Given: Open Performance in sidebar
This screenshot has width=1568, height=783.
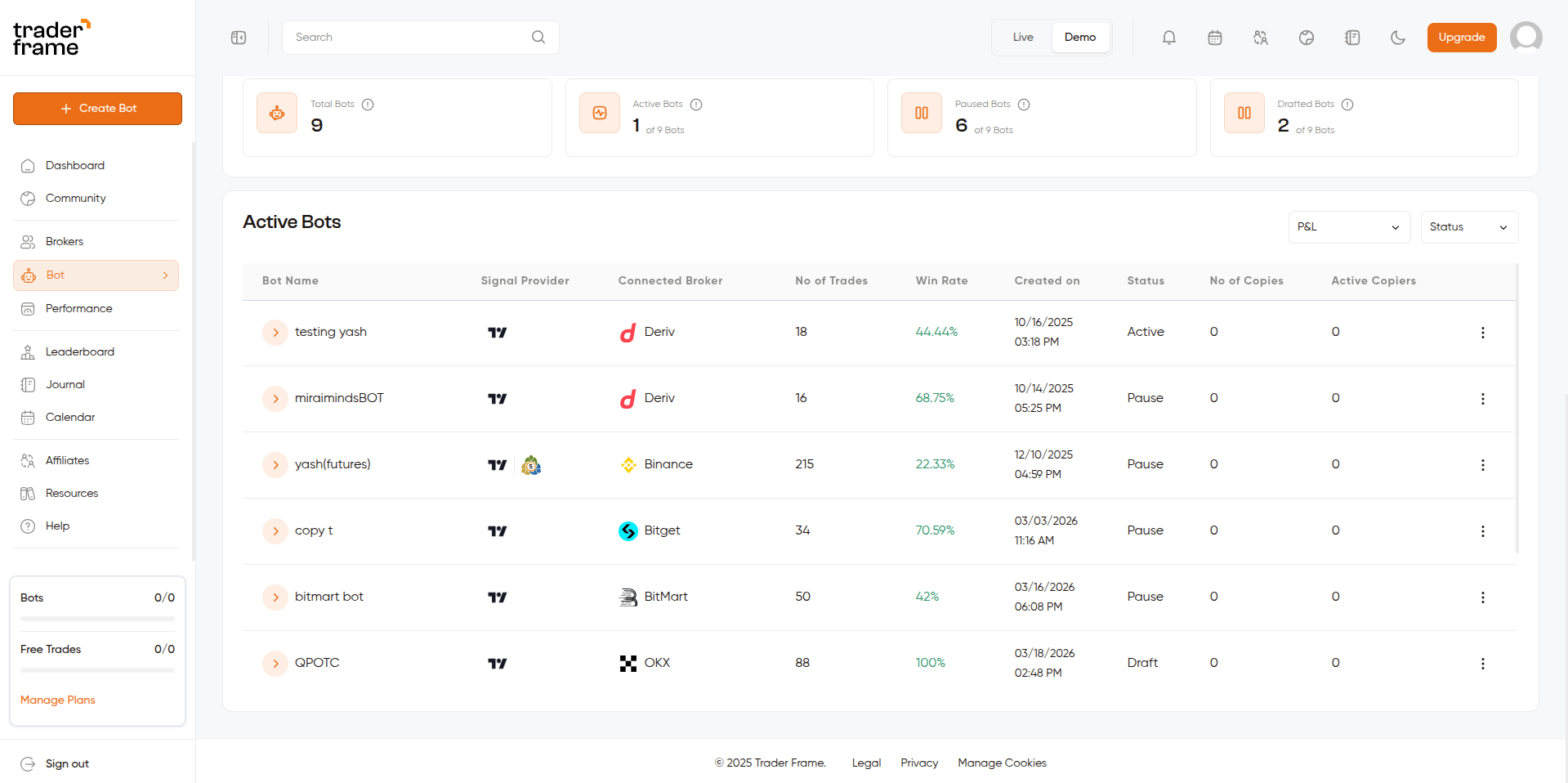Looking at the screenshot, I should click(96, 309).
